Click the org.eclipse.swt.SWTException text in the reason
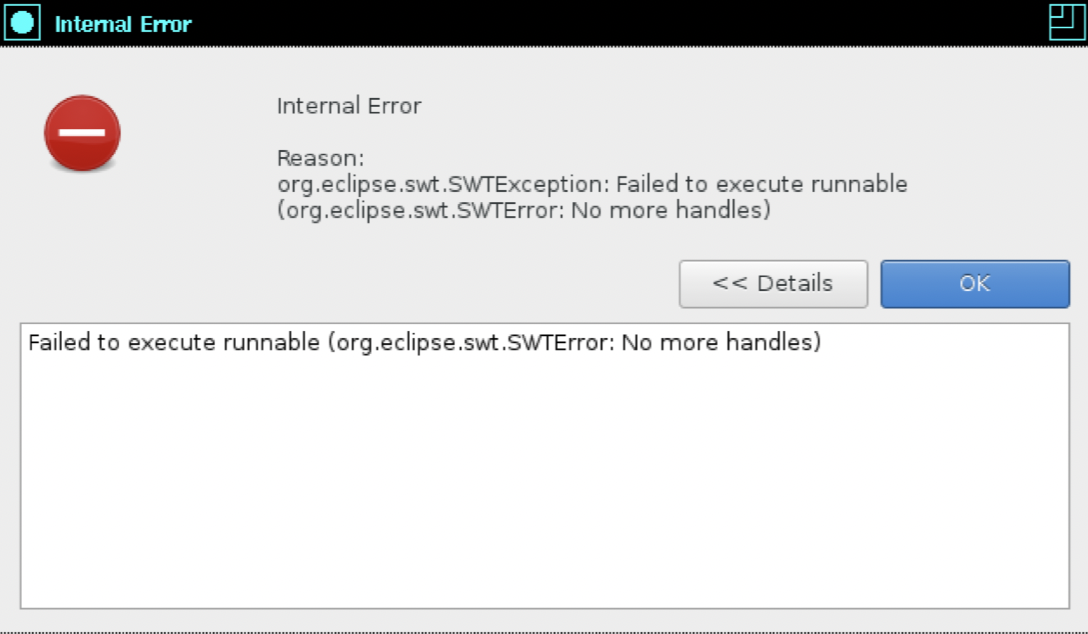This screenshot has width=1088, height=634. 443,184
